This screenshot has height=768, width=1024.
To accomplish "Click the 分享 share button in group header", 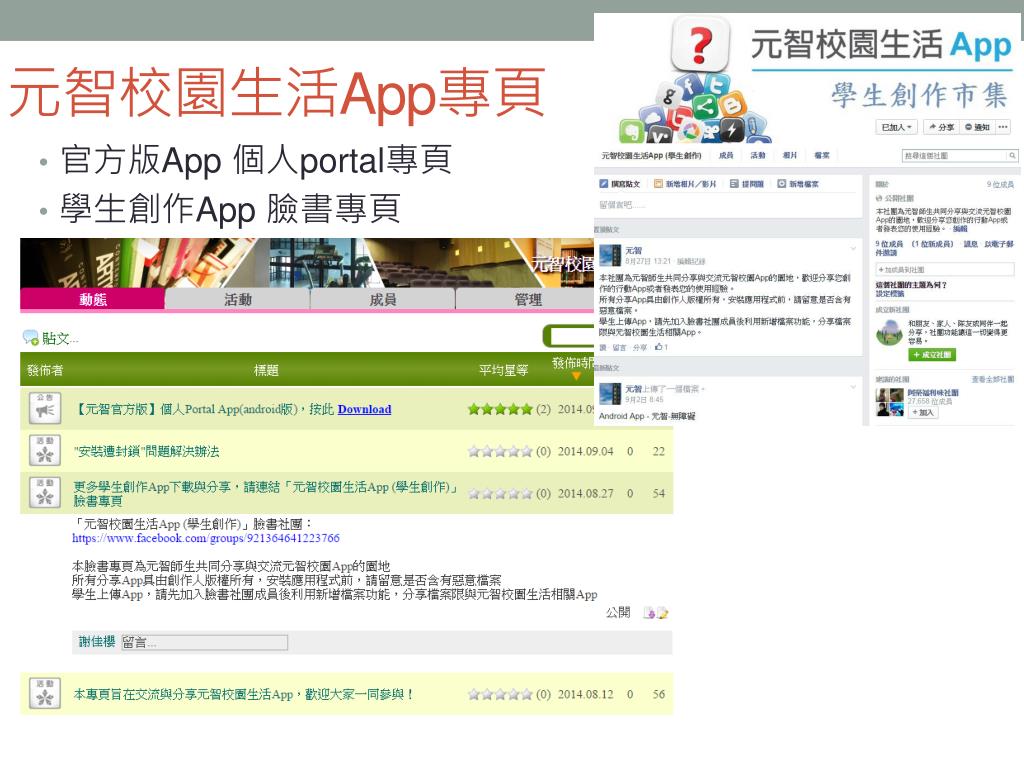I will 941,127.
